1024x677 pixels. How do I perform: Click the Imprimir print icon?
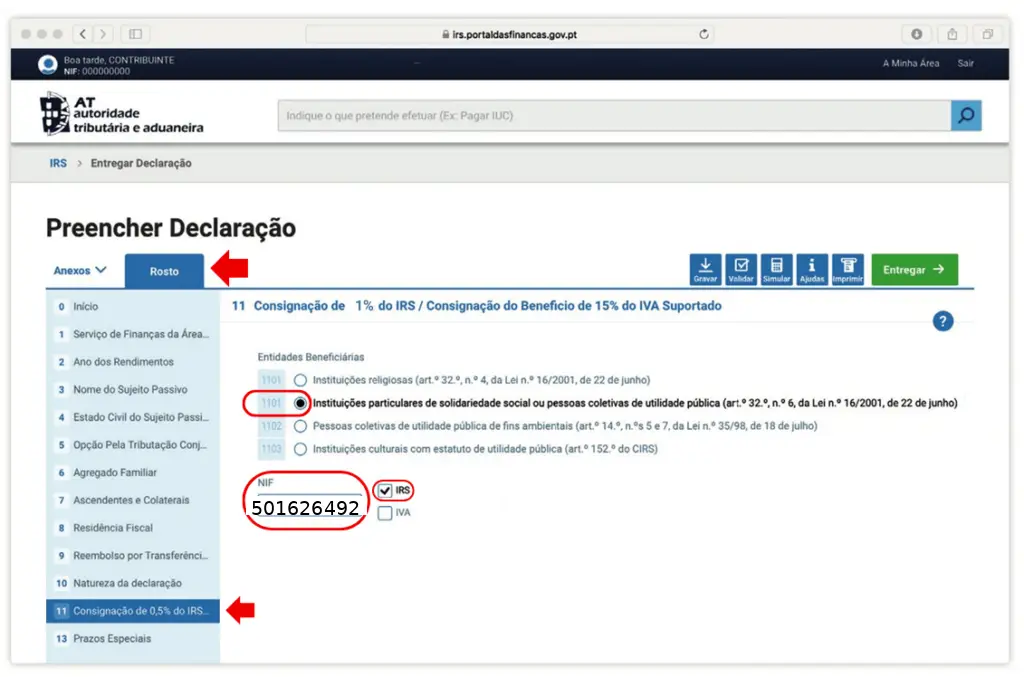coord(847,268)
